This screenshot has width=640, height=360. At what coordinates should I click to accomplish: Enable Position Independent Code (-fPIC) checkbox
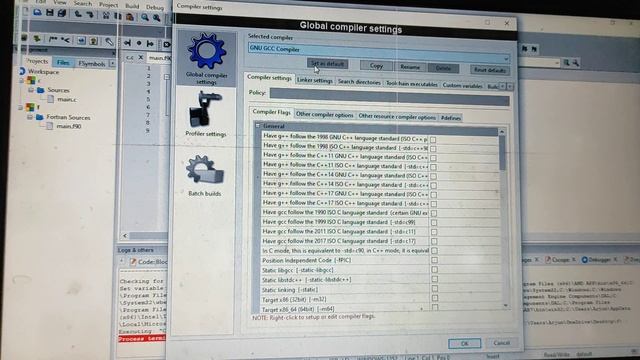(x=435, y=260)
